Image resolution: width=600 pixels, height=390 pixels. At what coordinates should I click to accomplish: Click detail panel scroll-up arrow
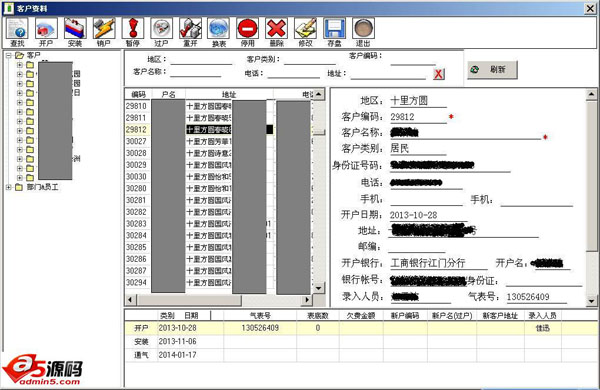(591, 94)
